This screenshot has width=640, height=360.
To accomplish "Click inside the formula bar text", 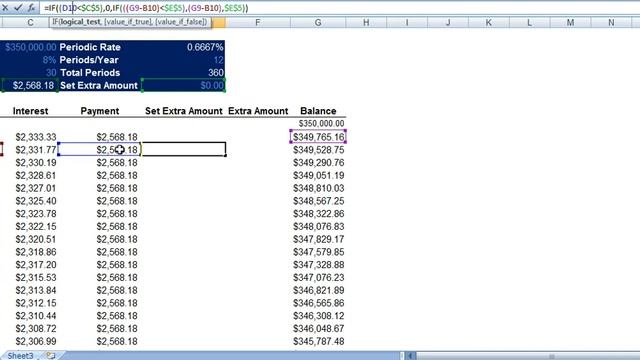I will pos(146,8).
